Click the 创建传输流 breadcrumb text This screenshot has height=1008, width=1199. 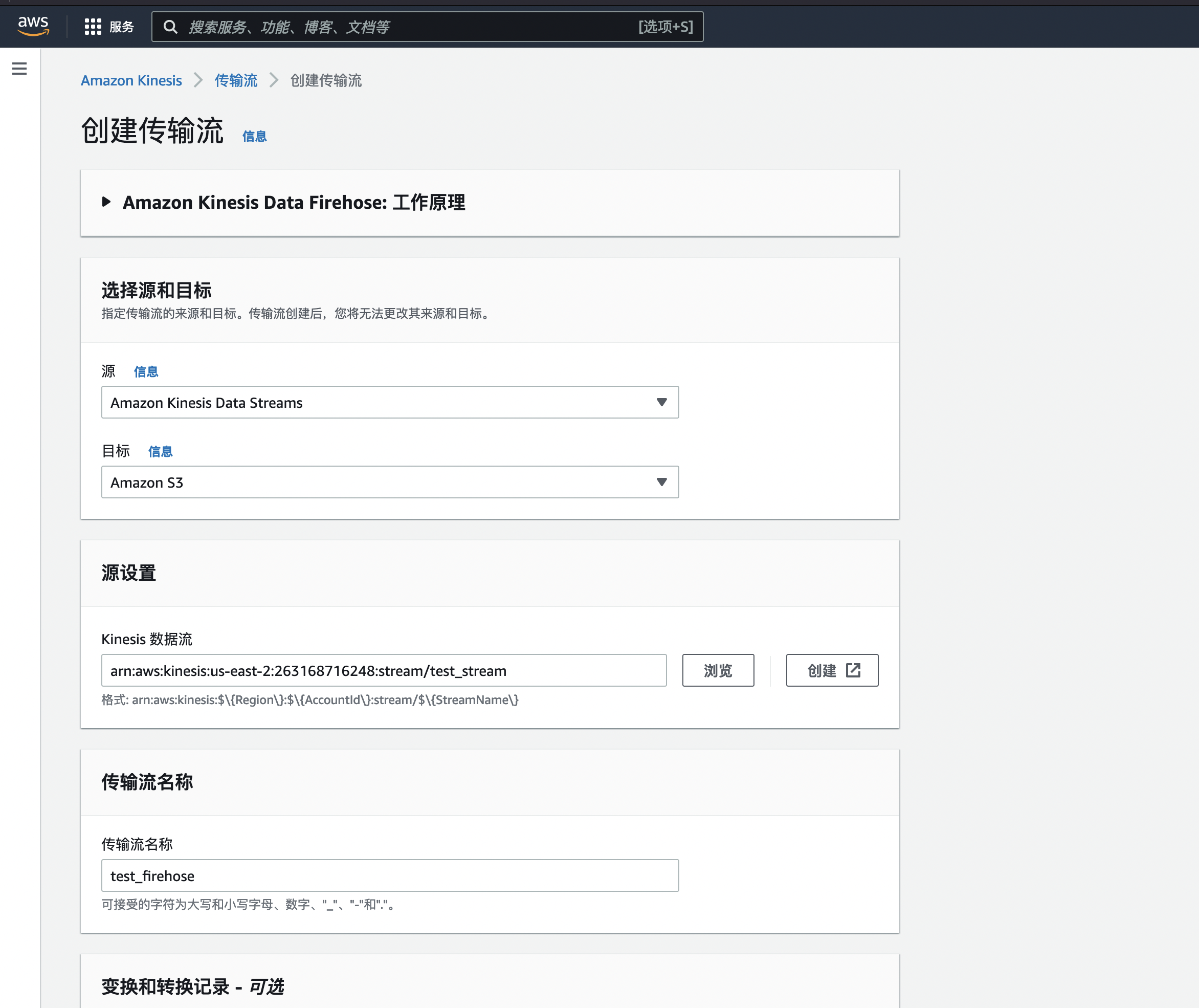point(326,80)
